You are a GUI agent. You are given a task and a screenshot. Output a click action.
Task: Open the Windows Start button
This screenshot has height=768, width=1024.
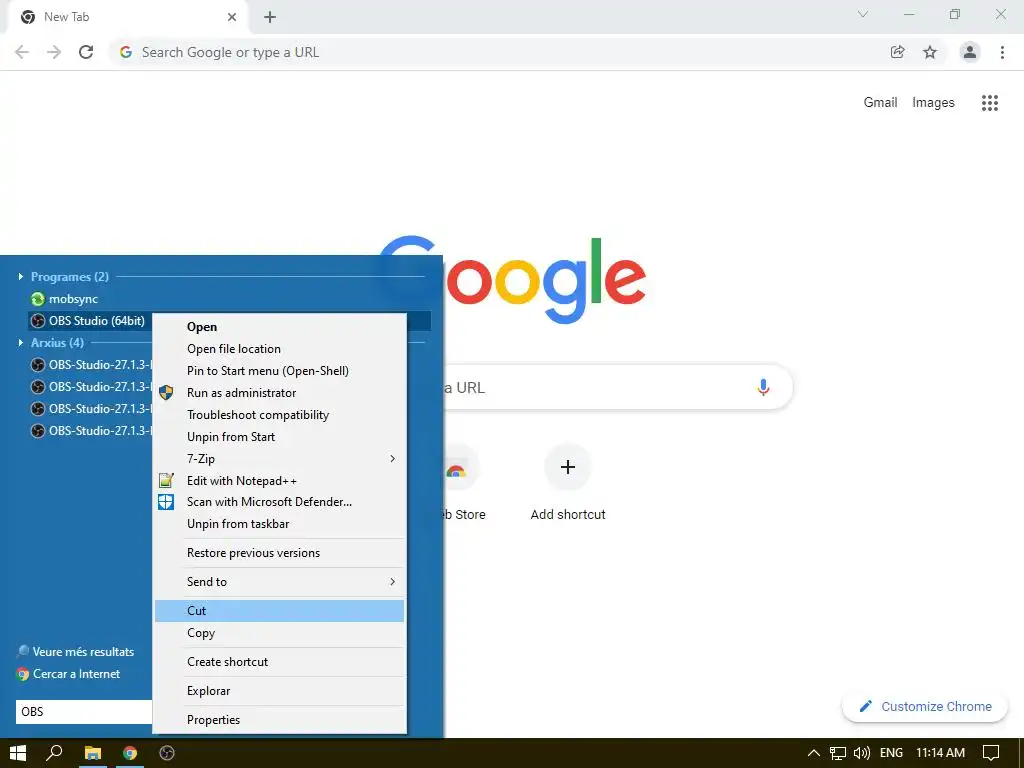click(x=18, y=753)
